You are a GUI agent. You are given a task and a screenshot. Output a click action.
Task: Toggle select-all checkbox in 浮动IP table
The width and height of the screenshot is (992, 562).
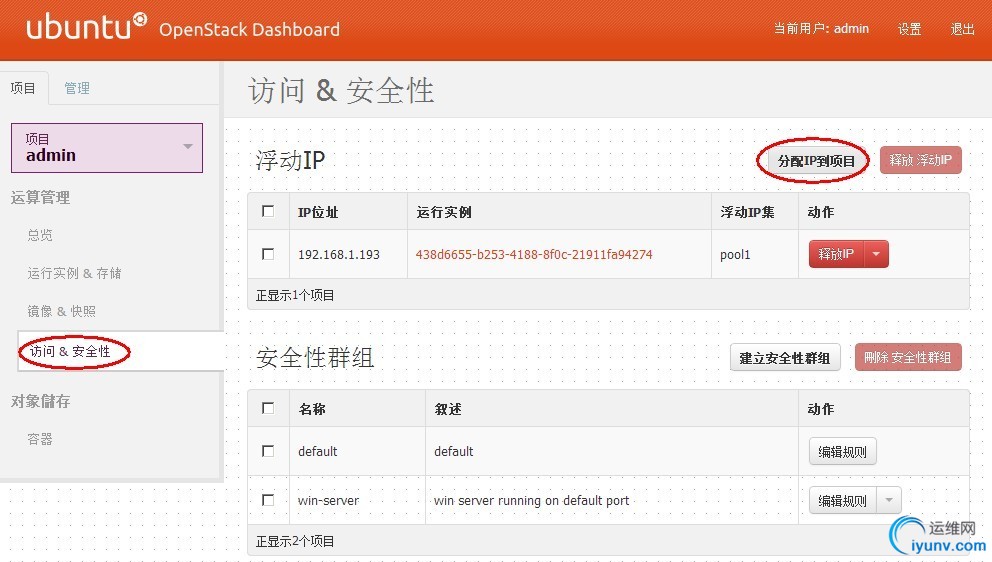(268, 211)
